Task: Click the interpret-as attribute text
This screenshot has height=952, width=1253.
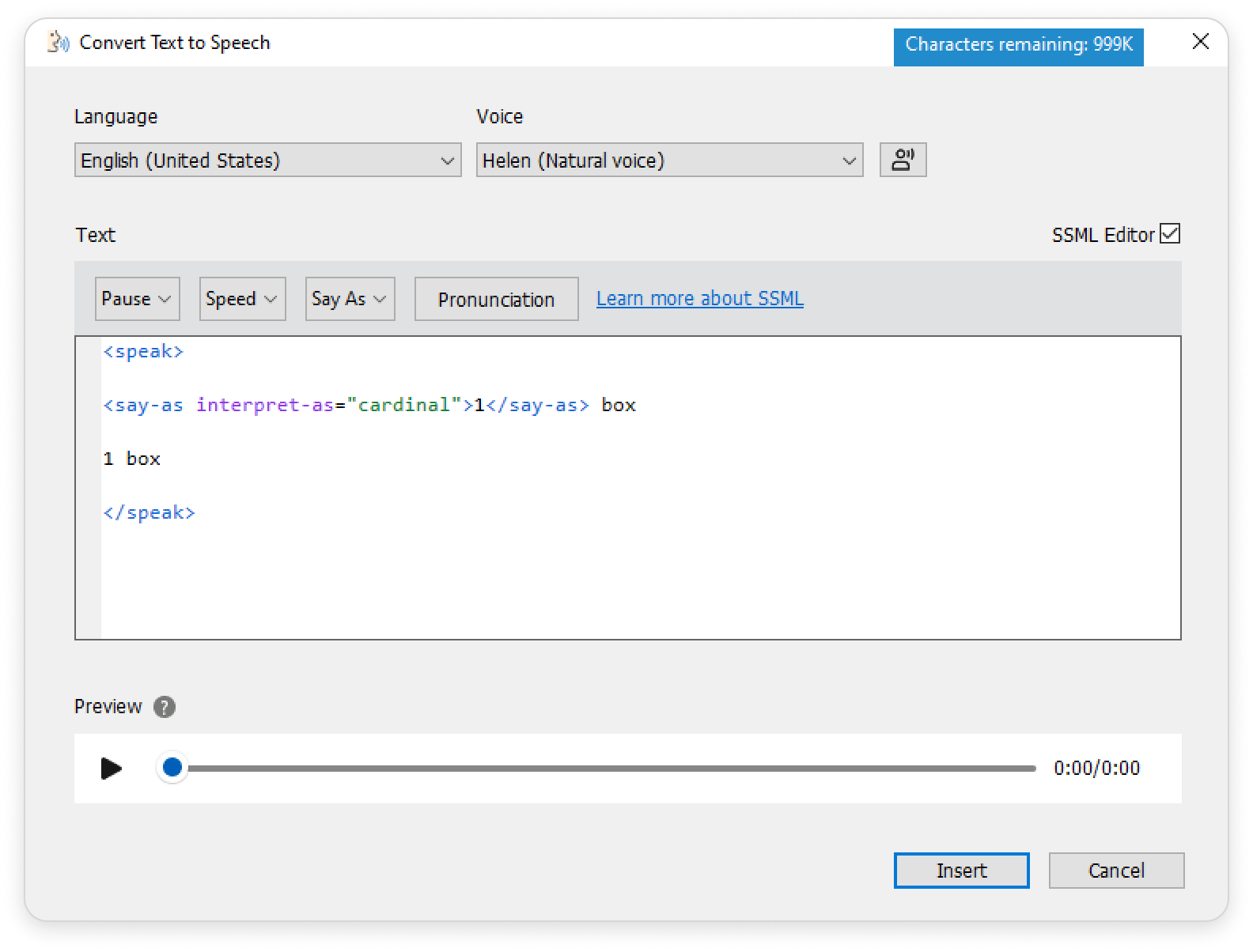Action: coord(265,405)
